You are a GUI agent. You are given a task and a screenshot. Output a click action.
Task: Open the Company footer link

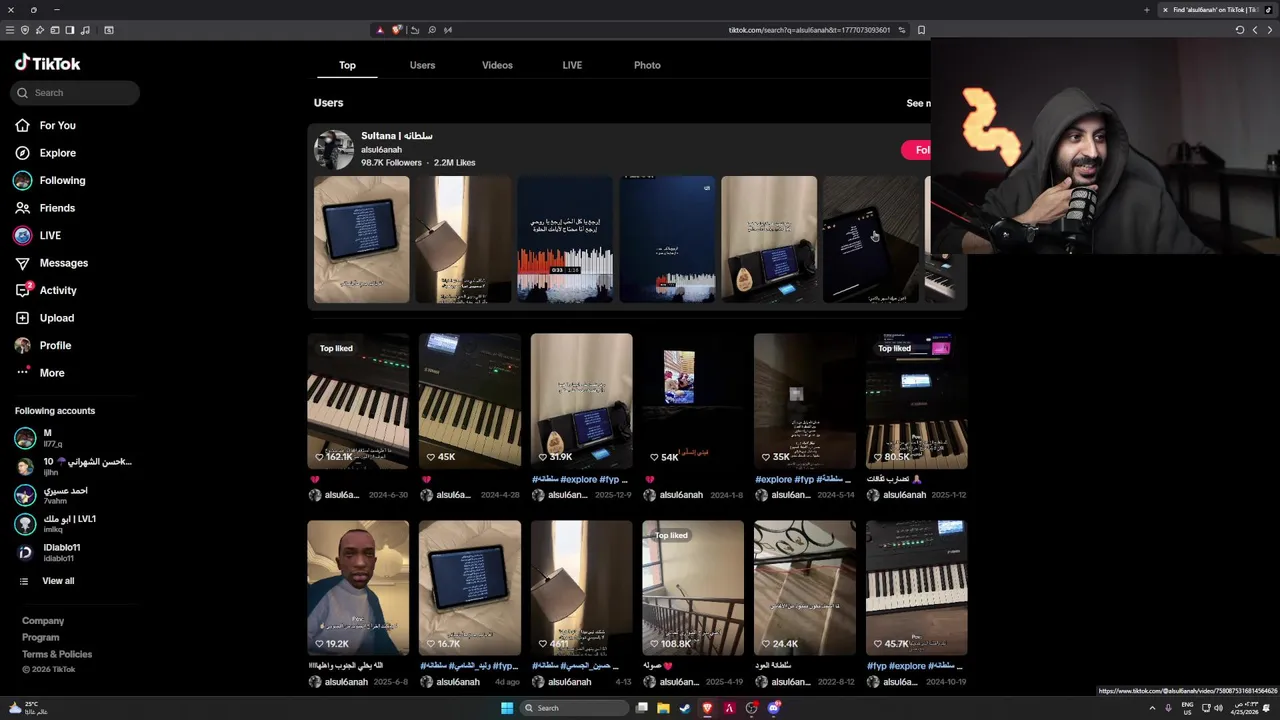43,621
